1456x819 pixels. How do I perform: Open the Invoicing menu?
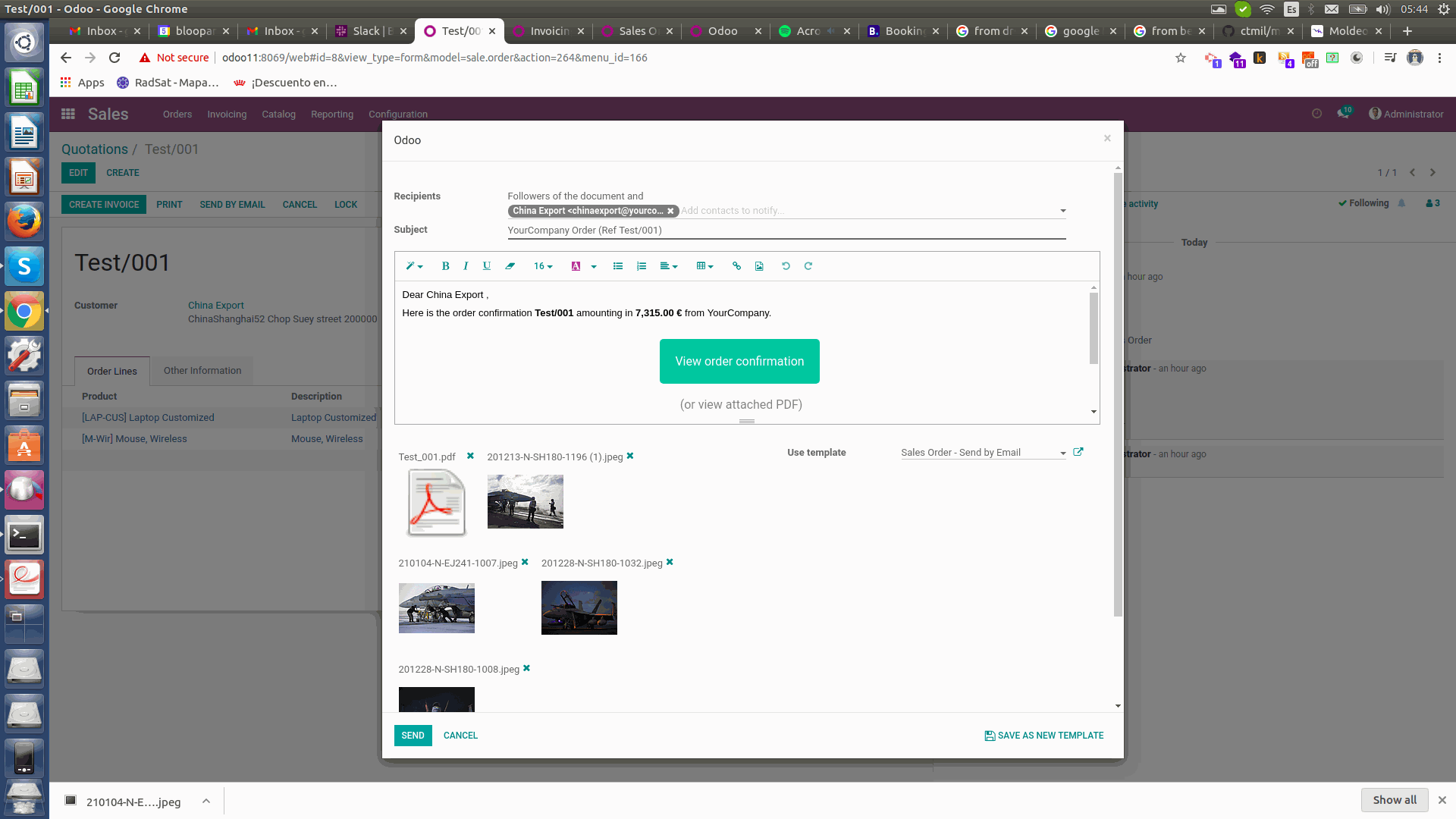click(227, 115)
